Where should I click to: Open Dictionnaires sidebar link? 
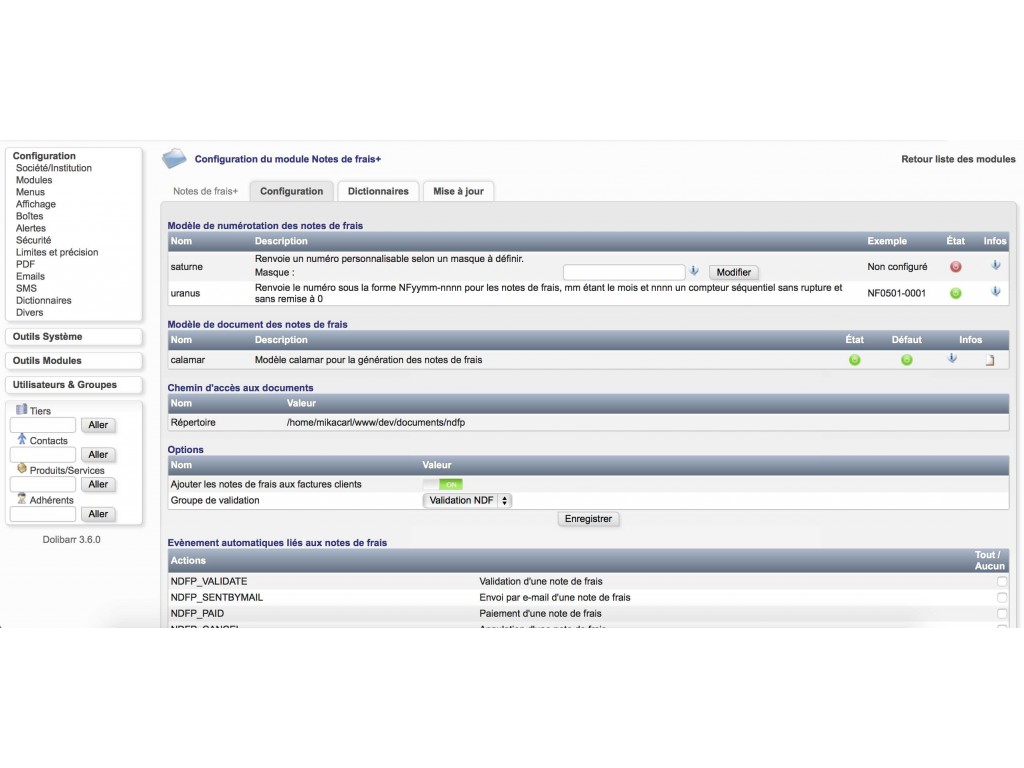[44, 300]
